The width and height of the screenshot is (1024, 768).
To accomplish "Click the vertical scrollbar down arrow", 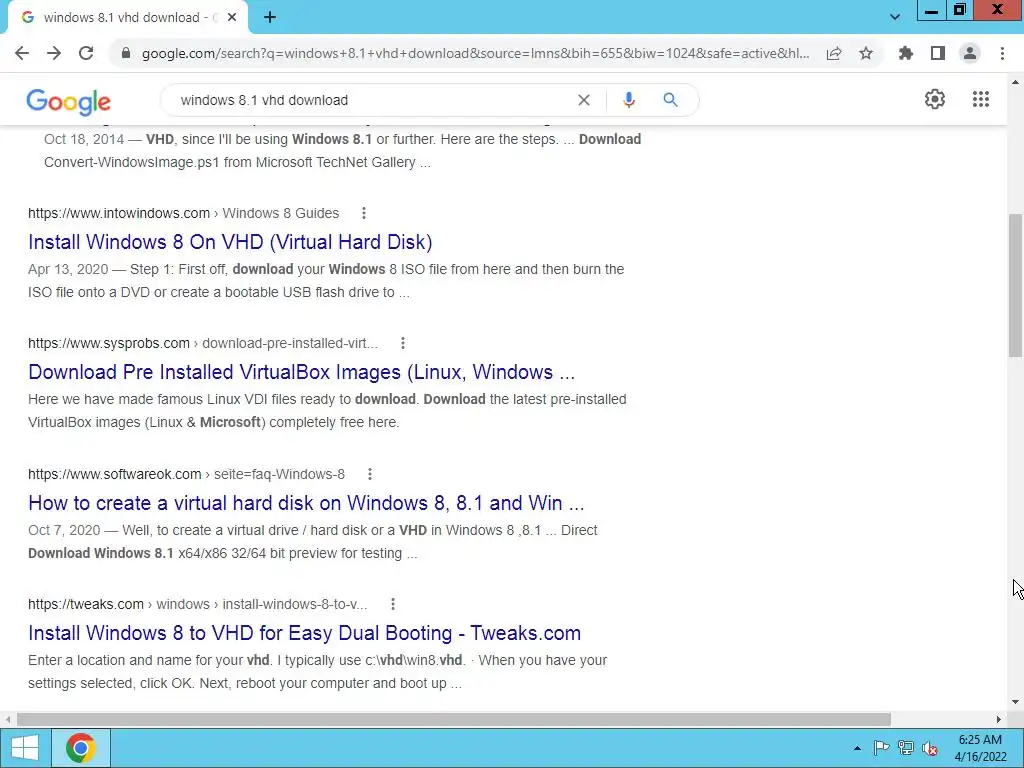I will [x=1016, y=703].
